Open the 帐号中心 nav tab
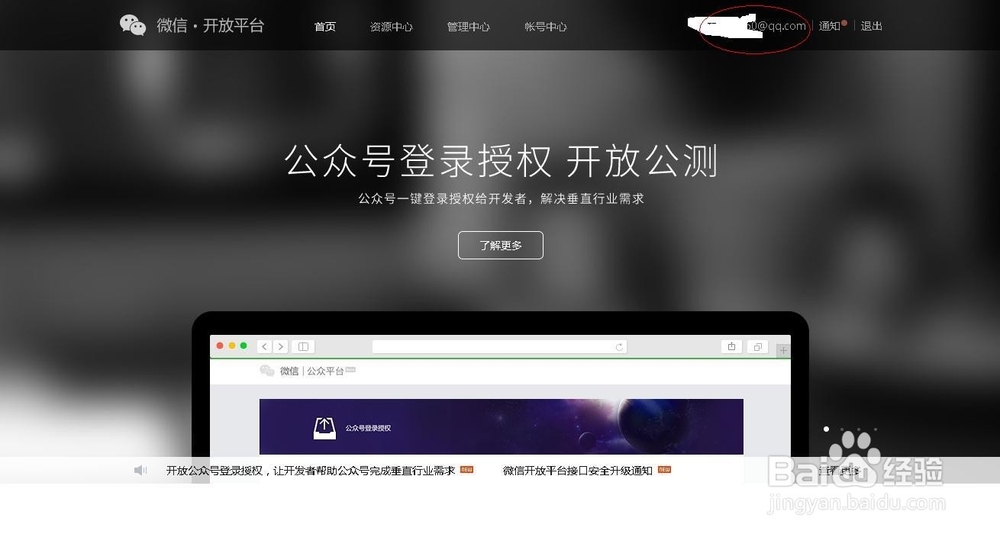The image size is (1000, 537). pyautogui.click(x=545, y=27)
